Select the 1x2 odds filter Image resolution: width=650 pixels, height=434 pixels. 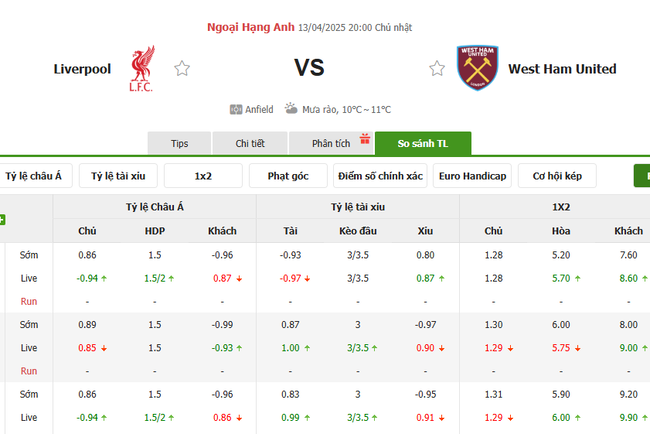tap(203, 176)
